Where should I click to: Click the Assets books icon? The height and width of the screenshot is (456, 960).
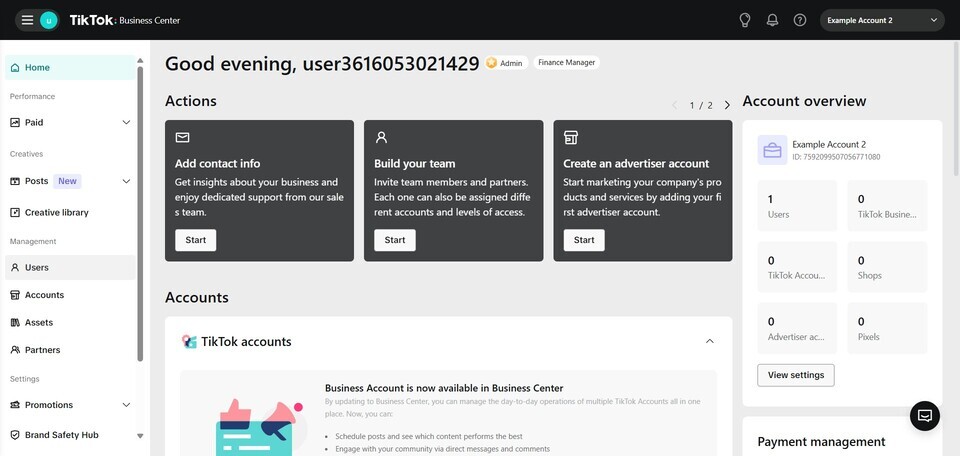(x=15, y=323)
